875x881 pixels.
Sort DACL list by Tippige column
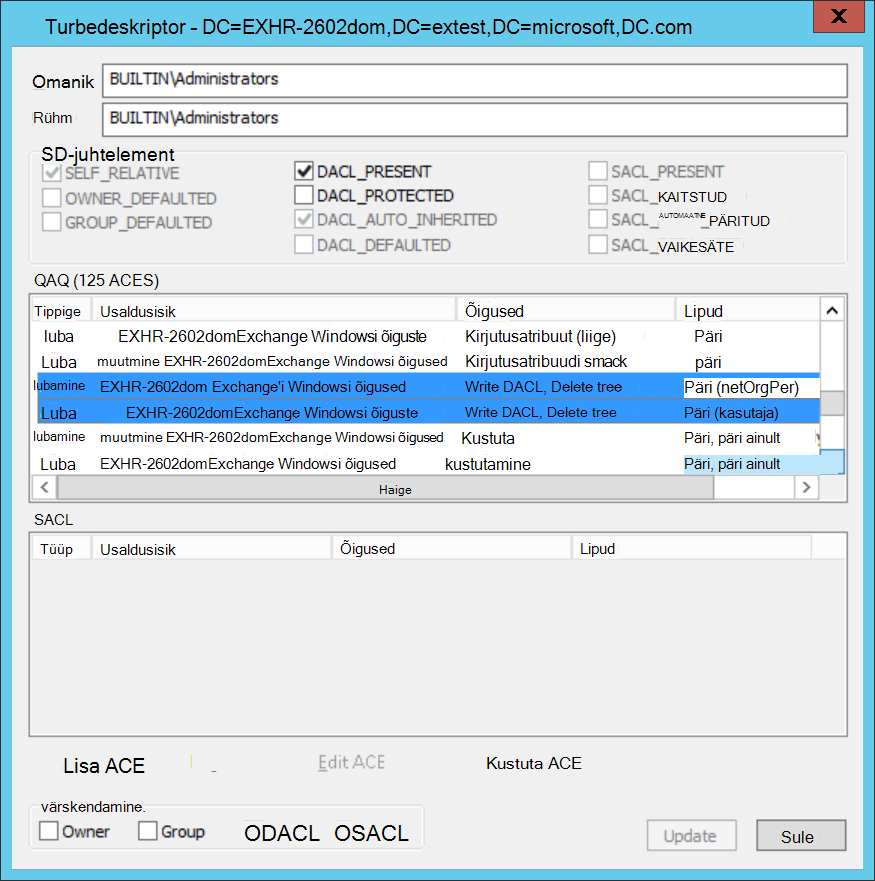[x=61, y=311]
